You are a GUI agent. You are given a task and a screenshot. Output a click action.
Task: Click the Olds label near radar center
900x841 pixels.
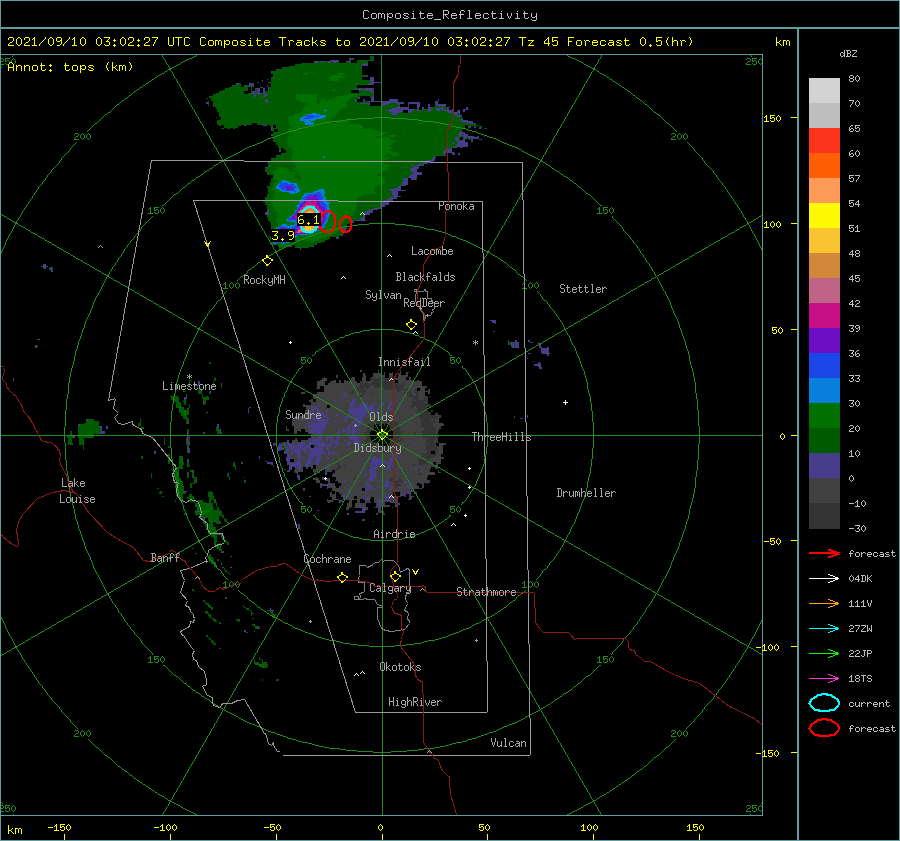point(381,417)
